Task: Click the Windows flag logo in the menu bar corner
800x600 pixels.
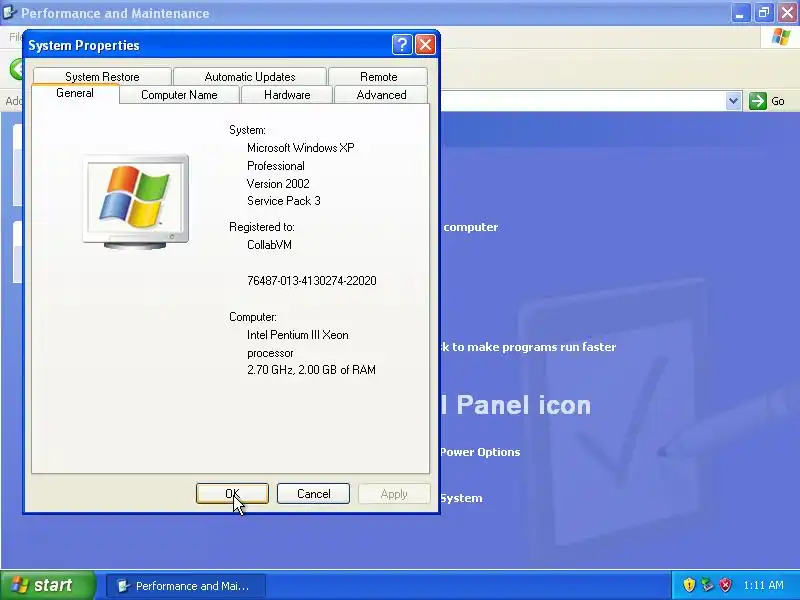Action: point(781,37)
